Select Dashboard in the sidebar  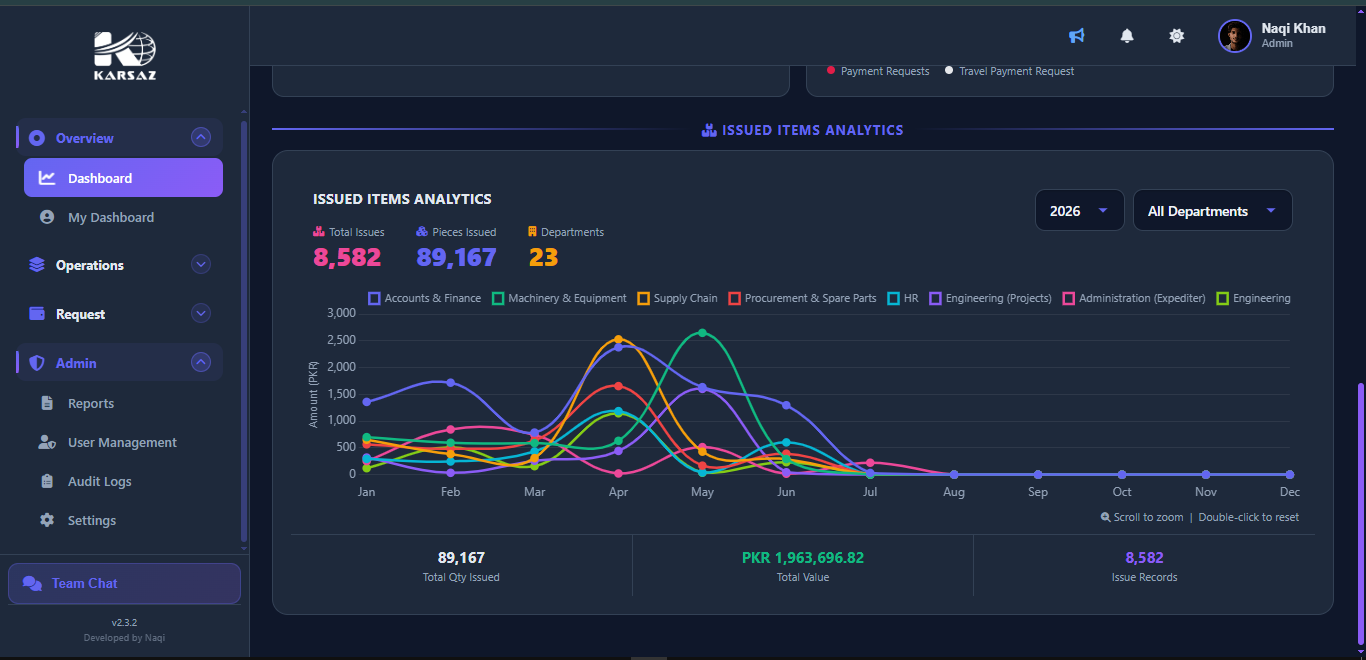tap(123, 178)
